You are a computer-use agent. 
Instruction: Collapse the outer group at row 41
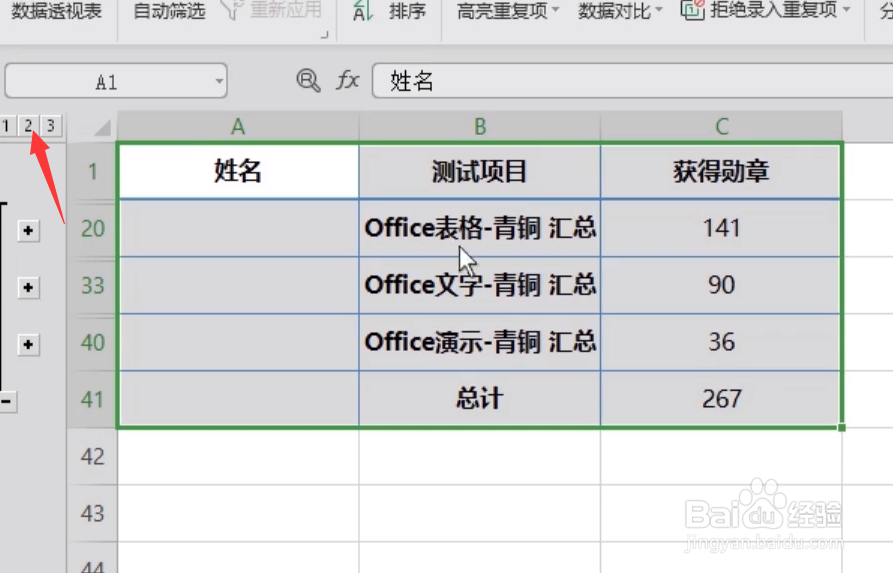pos(7,402)
